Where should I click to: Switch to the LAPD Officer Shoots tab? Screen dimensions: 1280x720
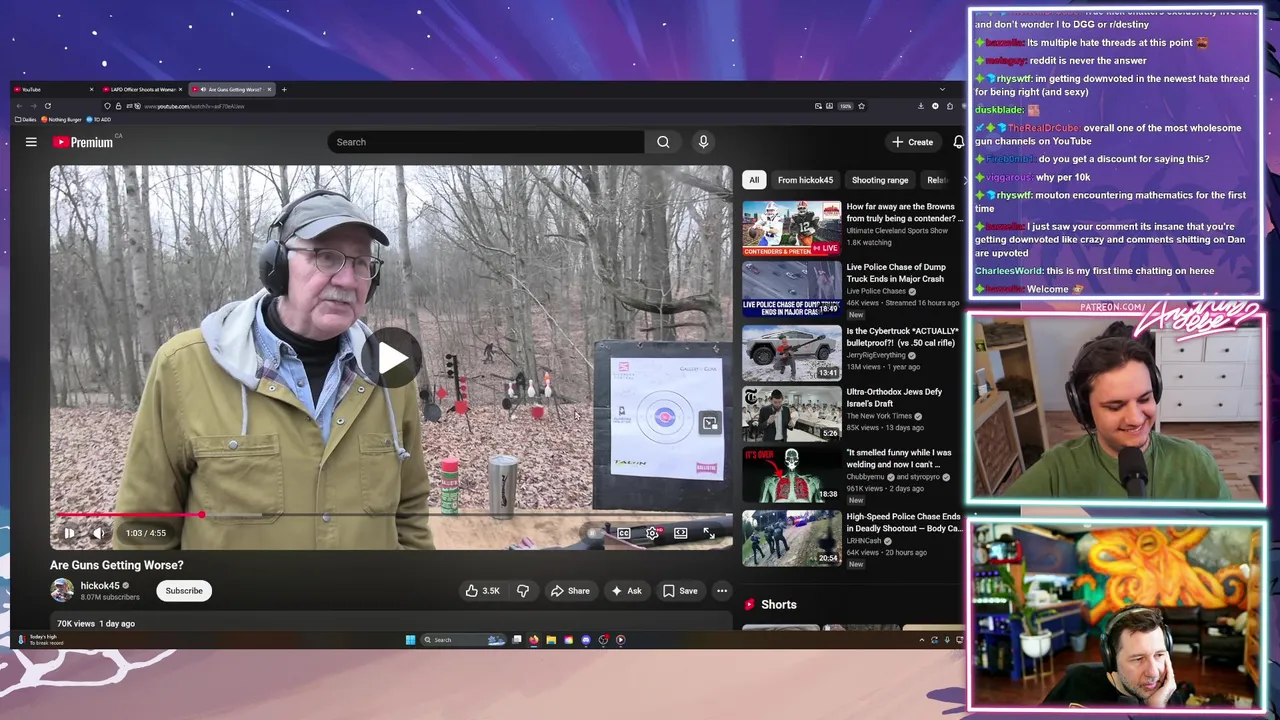(143, 89)
